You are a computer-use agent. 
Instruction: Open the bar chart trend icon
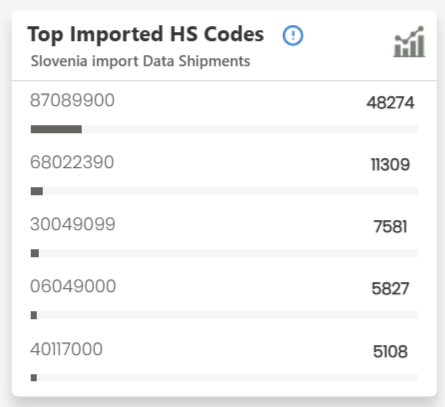coord(409,41)
